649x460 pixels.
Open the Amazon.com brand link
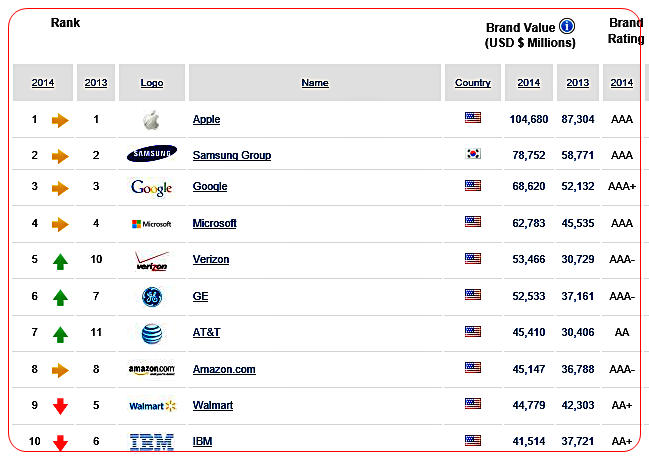click(x=224, y=369)
